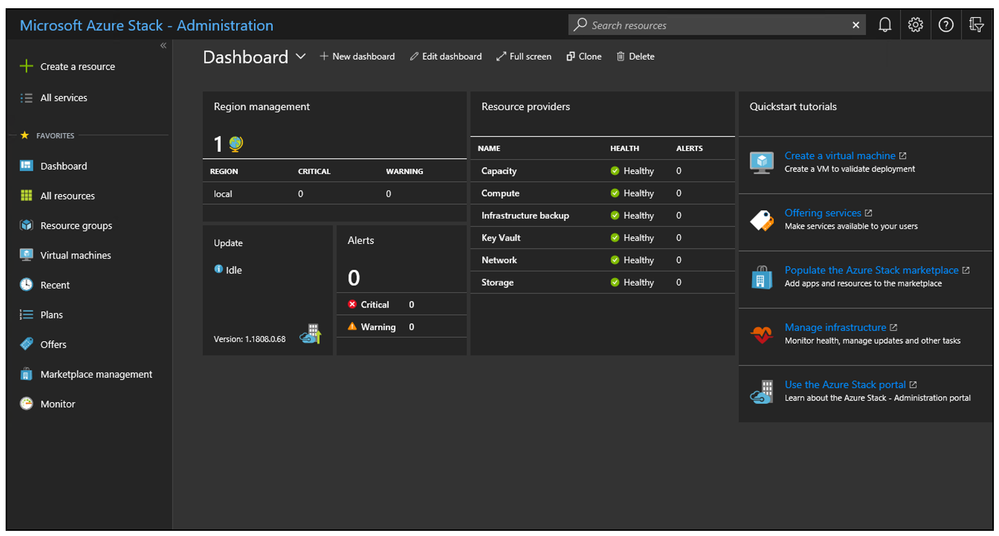Click the Alerts tile title
This screenshot has height=536, width=999.
361,240
